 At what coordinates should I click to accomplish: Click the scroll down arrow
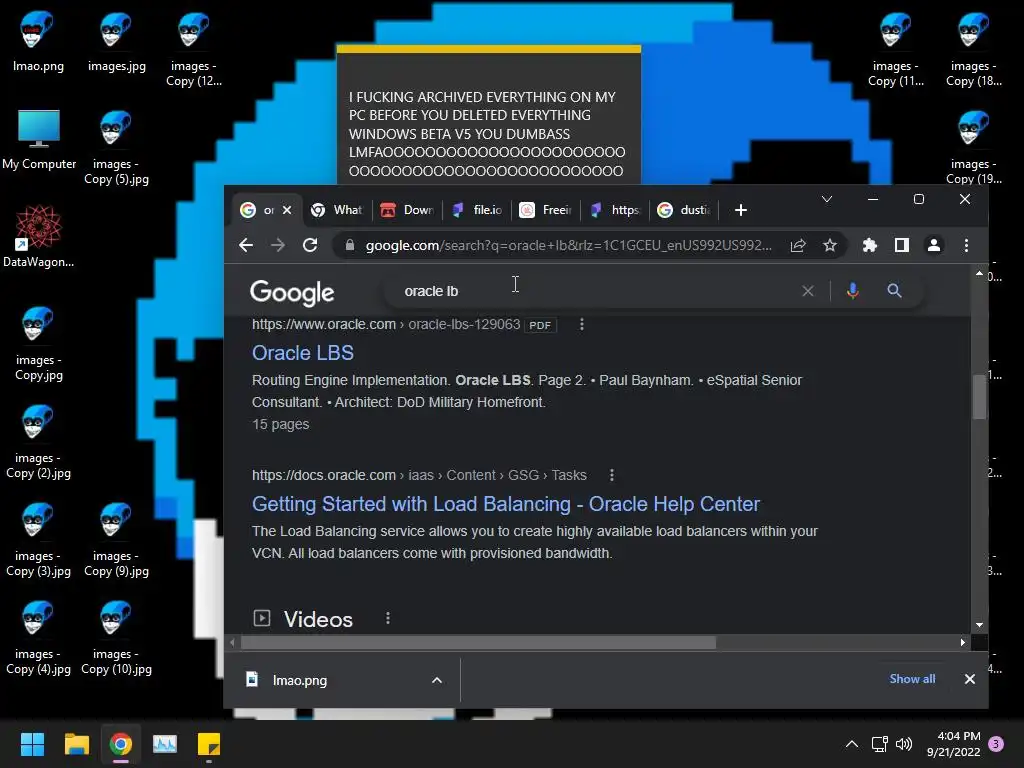pos(979,625)
